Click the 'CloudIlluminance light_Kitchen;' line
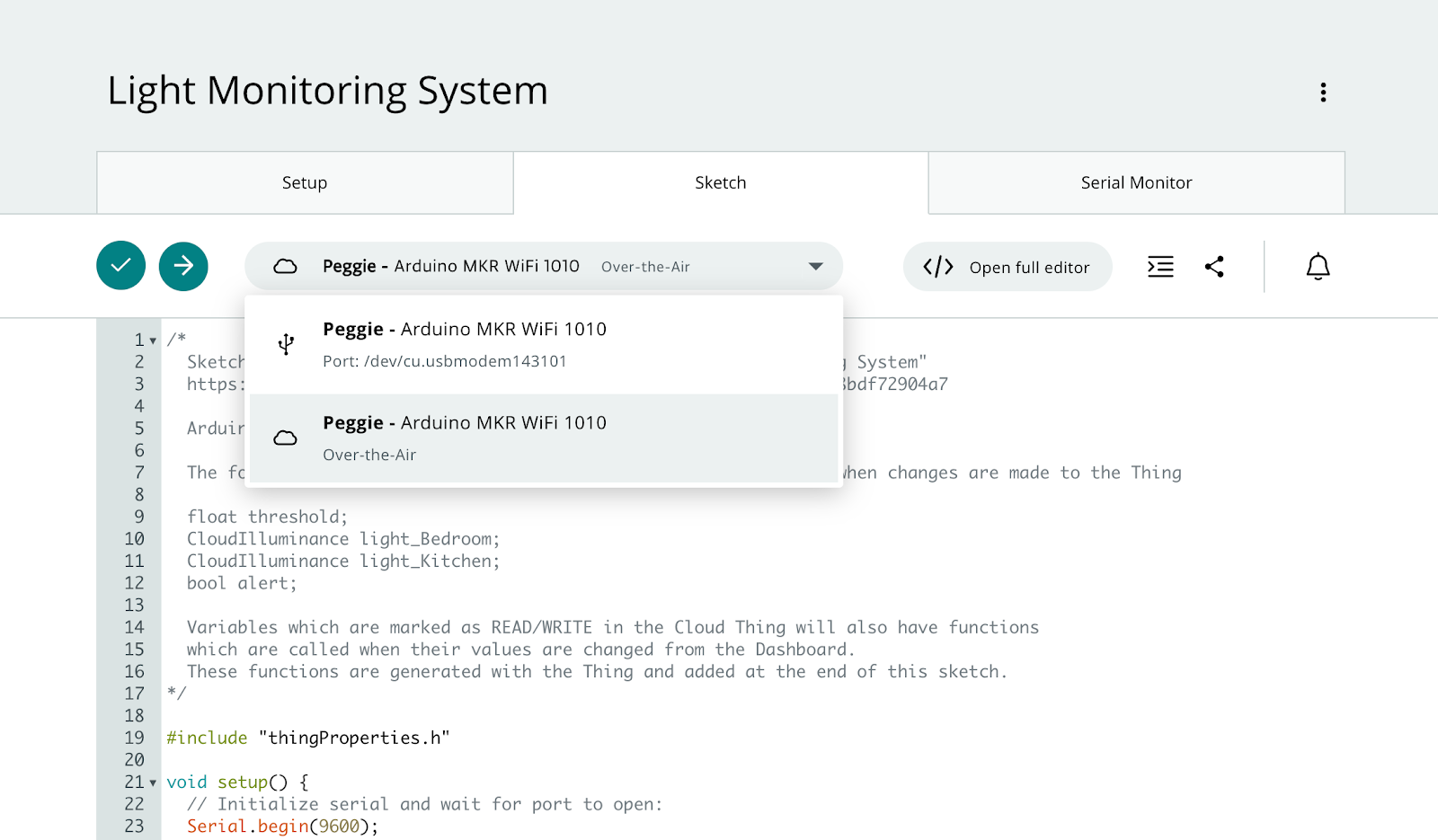Image resolution: width=1438 pixels, height=840 pixels. point(342,561)
